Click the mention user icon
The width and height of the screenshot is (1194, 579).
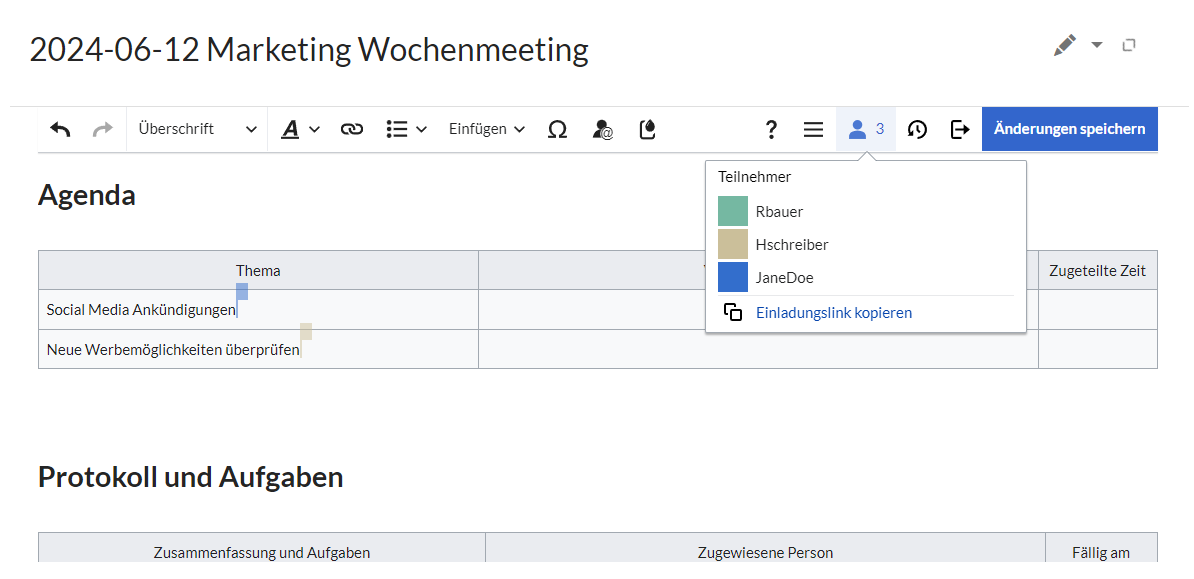(x=602, y=129)
